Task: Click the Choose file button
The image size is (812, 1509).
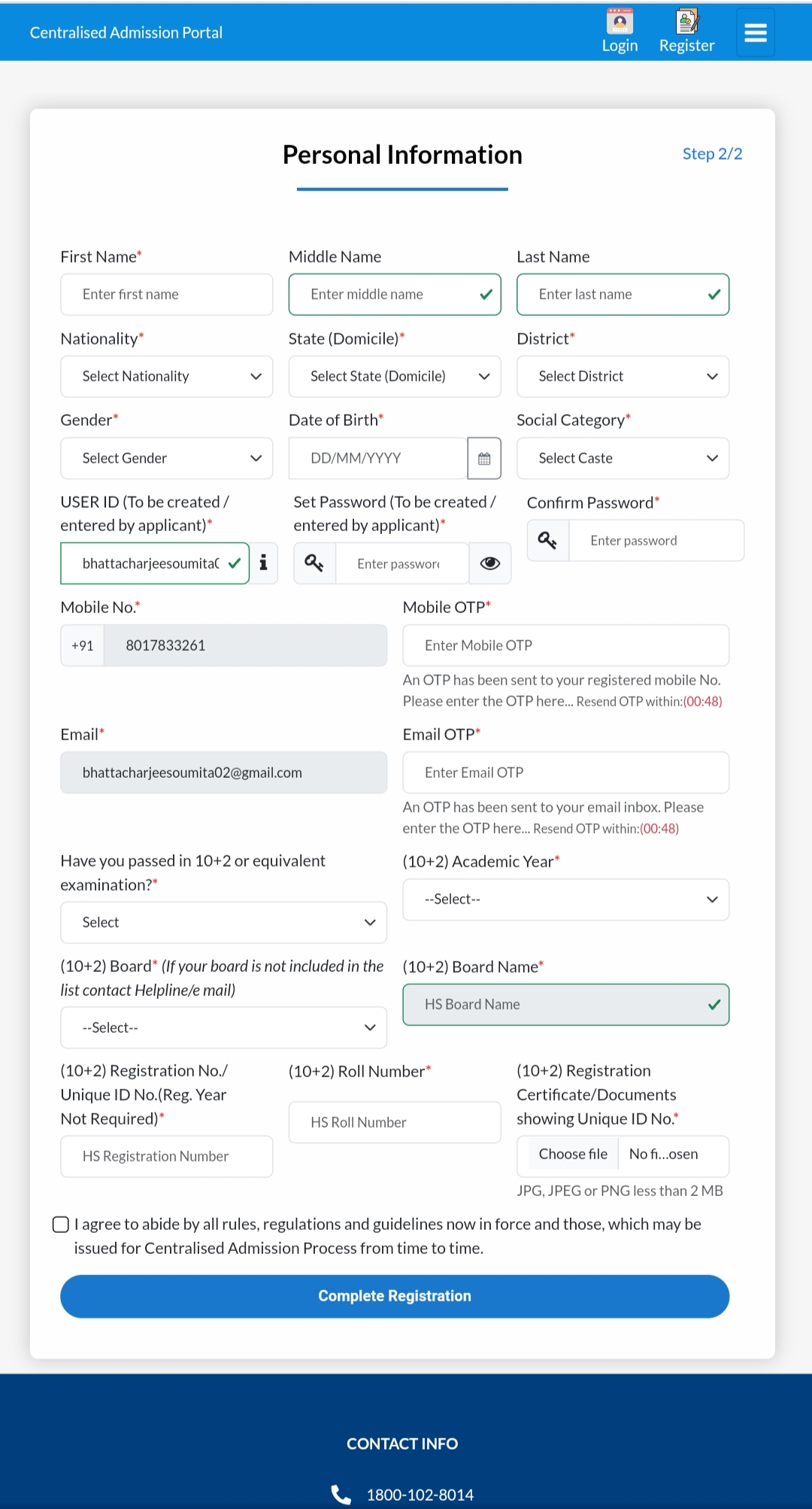Action: click(x=572, y=1154)
